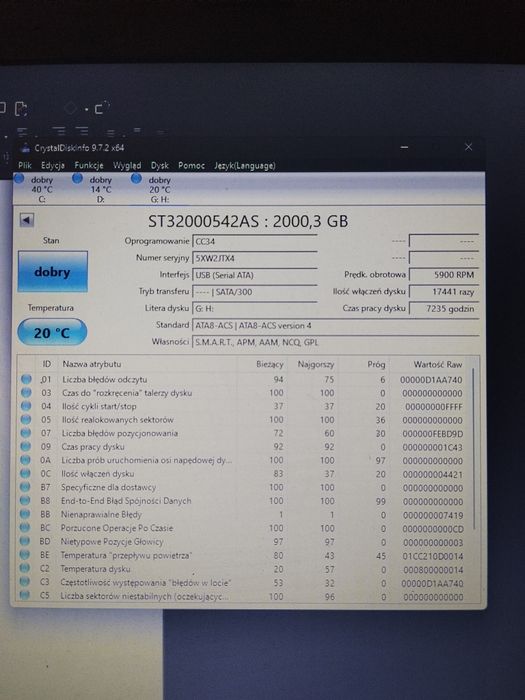525x700 pixels.
Task: Click status dot for attribute BC
Action: tap(25, 528)
